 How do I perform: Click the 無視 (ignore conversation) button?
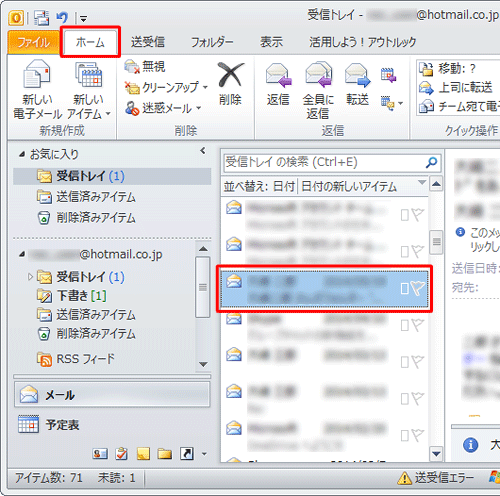pos(145,67)
